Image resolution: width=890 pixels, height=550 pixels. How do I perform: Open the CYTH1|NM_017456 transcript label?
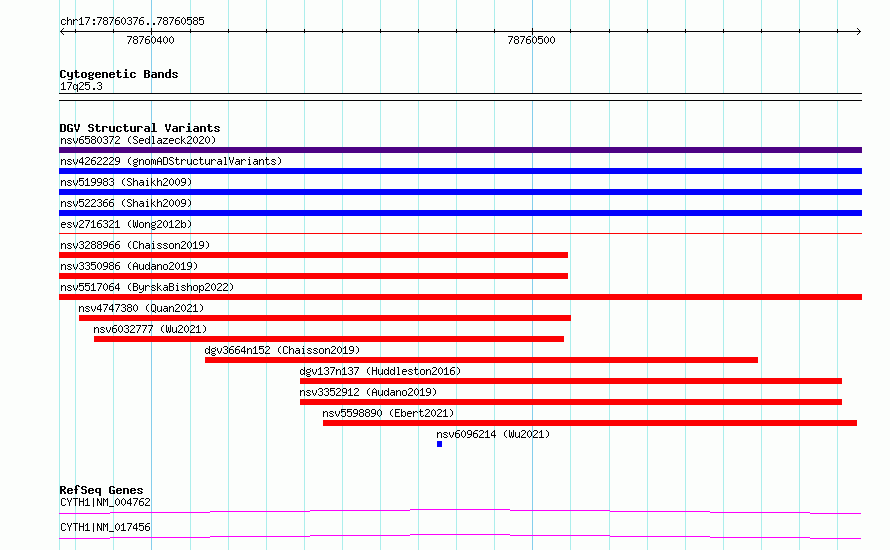point(106,527)
